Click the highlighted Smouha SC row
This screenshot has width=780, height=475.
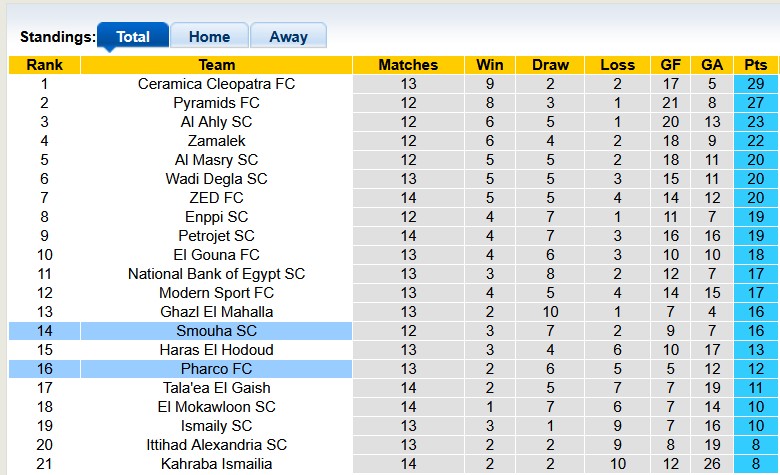coord(216,331)
